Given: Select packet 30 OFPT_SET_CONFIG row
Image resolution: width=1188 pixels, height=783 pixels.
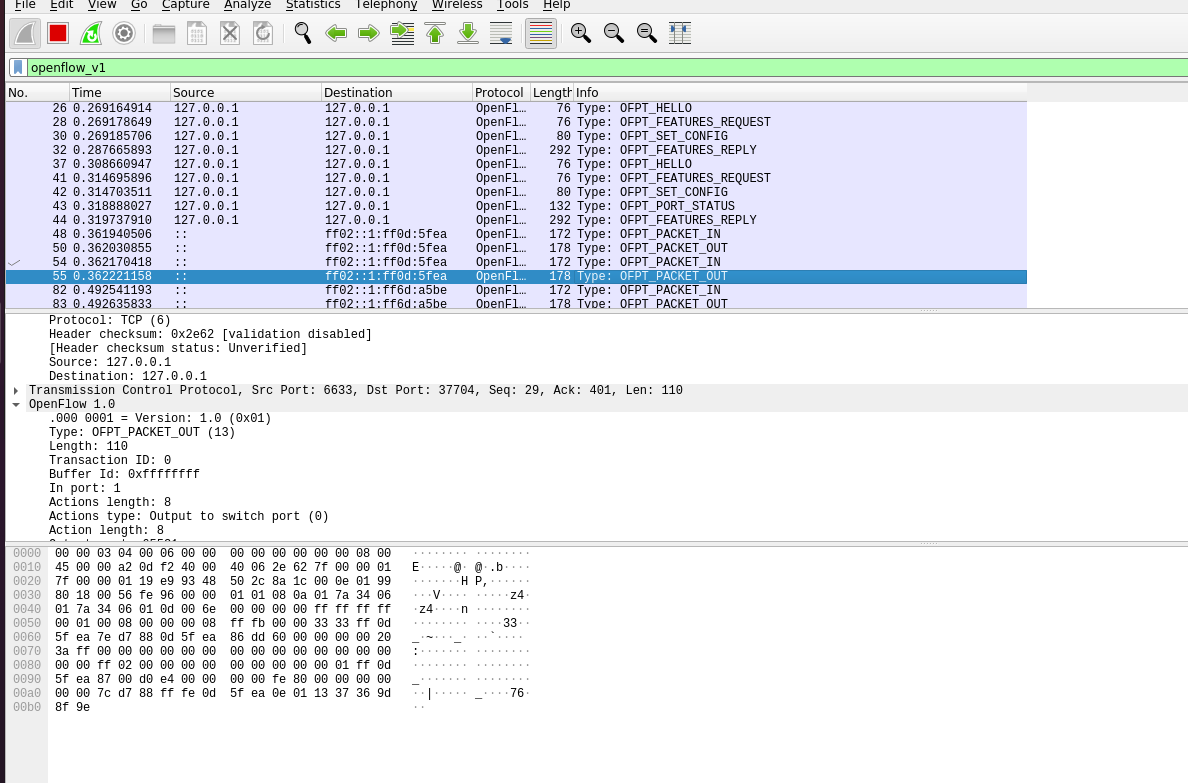Looking at the screenshot, I should [x=516, y=136].
